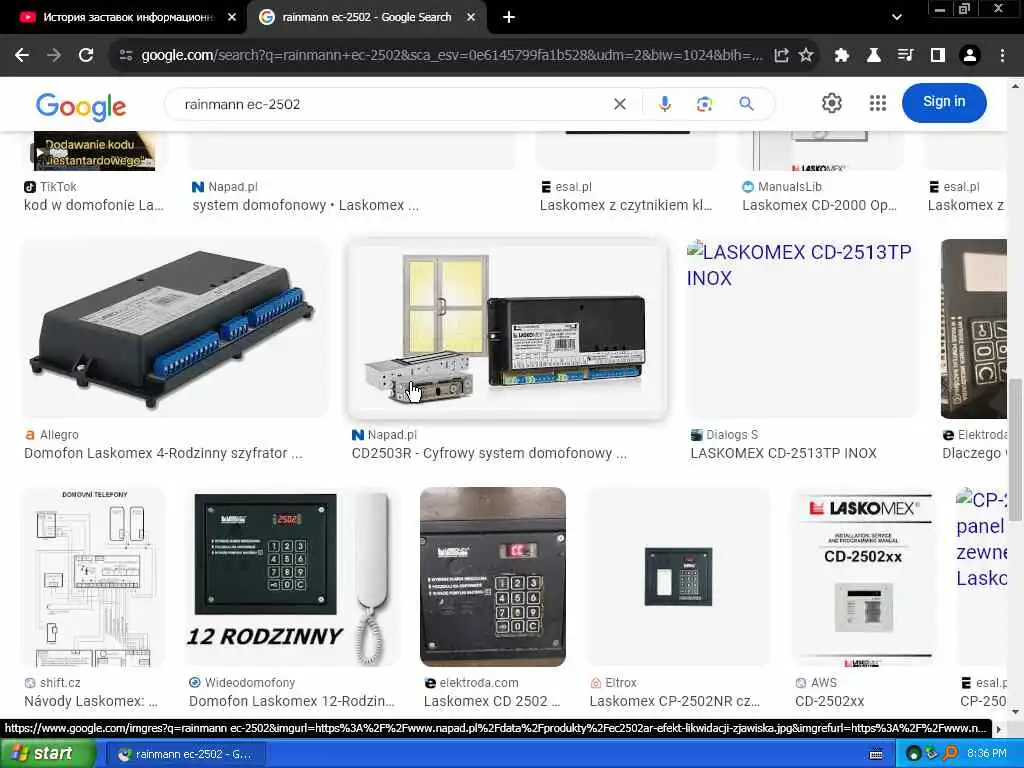The width and height of the screenshot is (1024, 768).
Task: Open 'Domofon Laskomex 4-Rodzinny szyfrator' link
Action: (x=163, y=453)
